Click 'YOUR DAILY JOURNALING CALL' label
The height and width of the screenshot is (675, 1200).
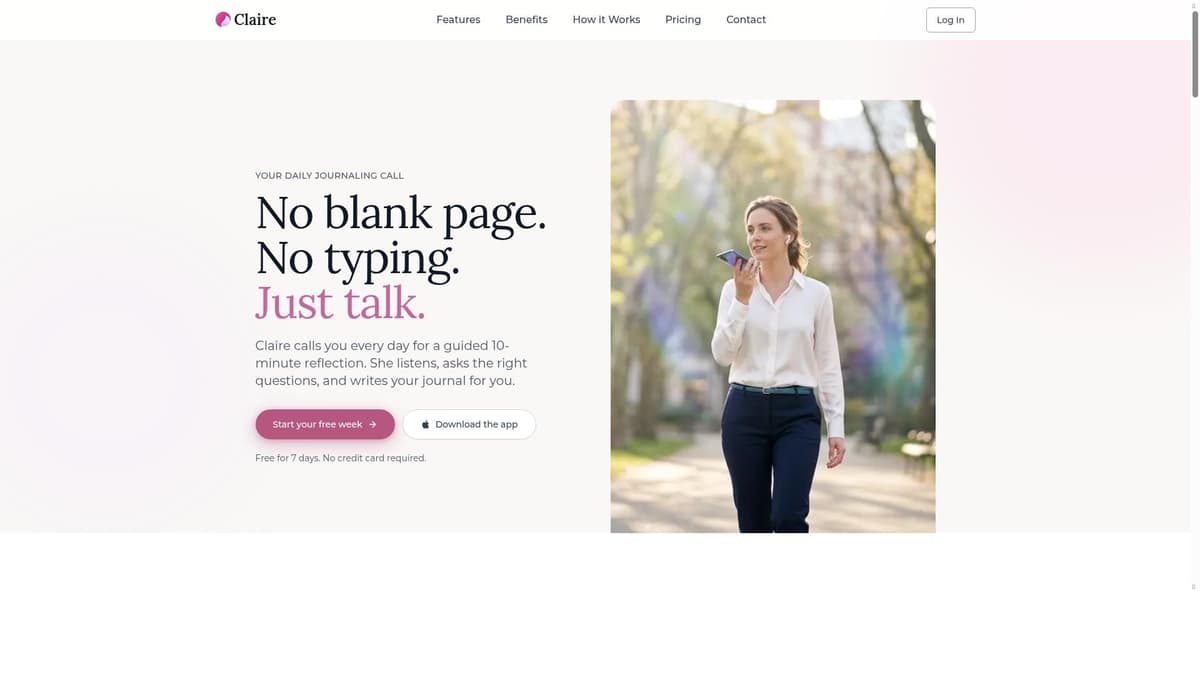[330, 176]
